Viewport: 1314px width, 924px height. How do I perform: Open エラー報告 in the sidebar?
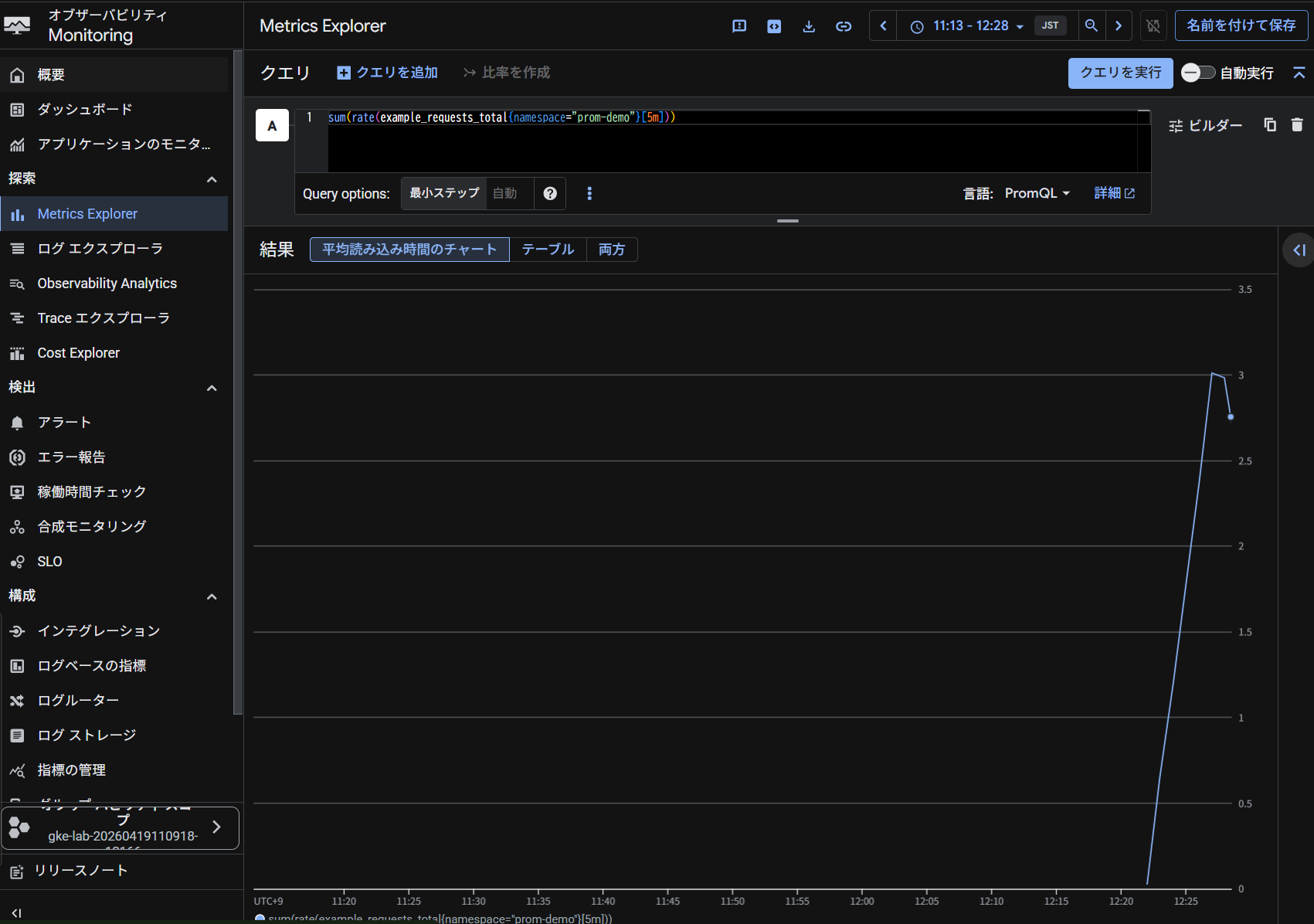(x=114, y=457)
